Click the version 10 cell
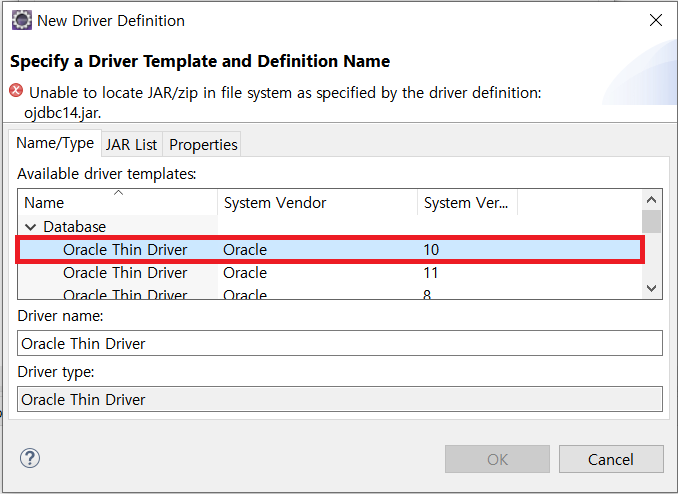The height and width of the screenshot is (494, 678). coord(431,250)
